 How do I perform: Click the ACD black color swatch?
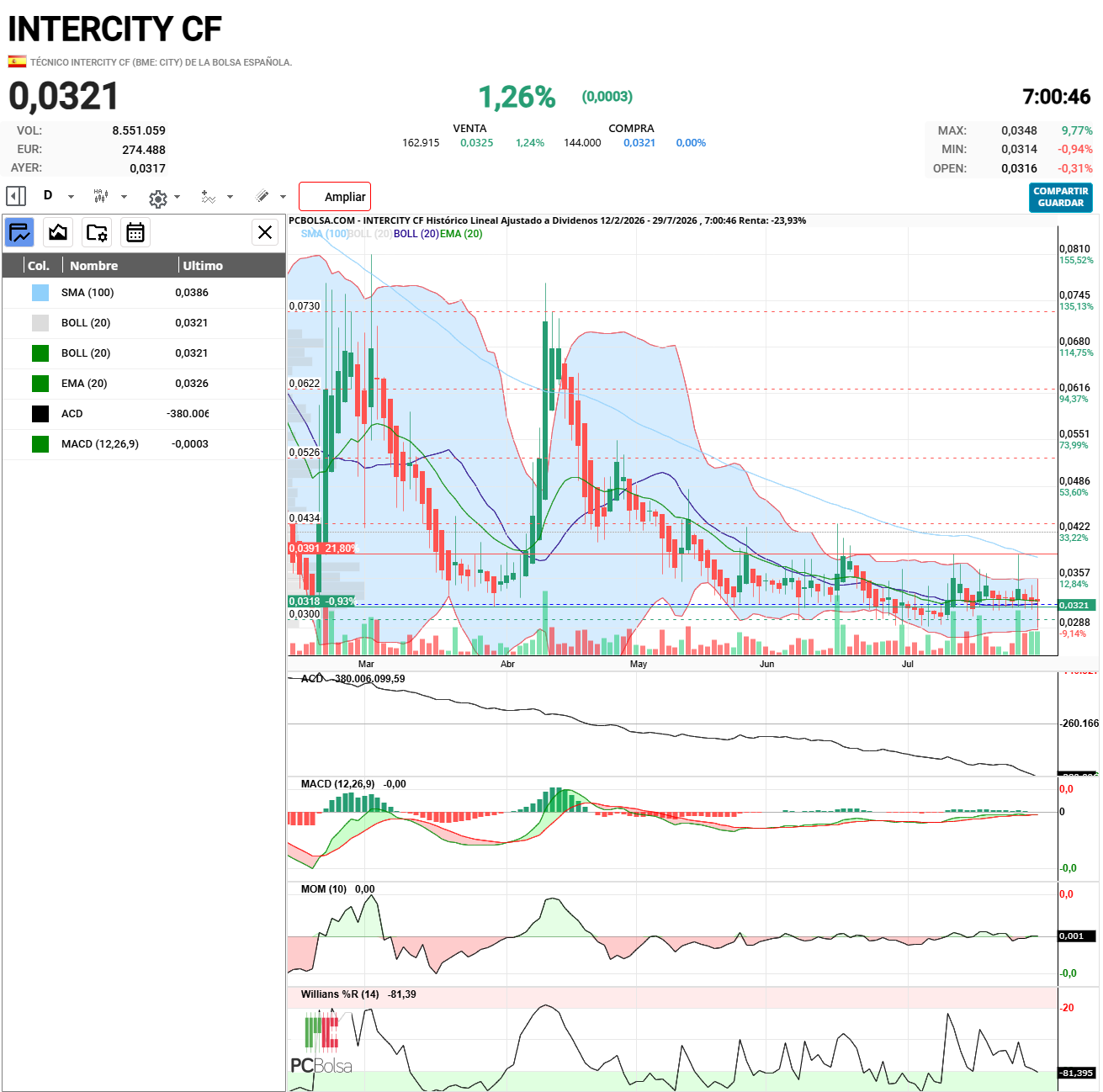pos(40,414)
